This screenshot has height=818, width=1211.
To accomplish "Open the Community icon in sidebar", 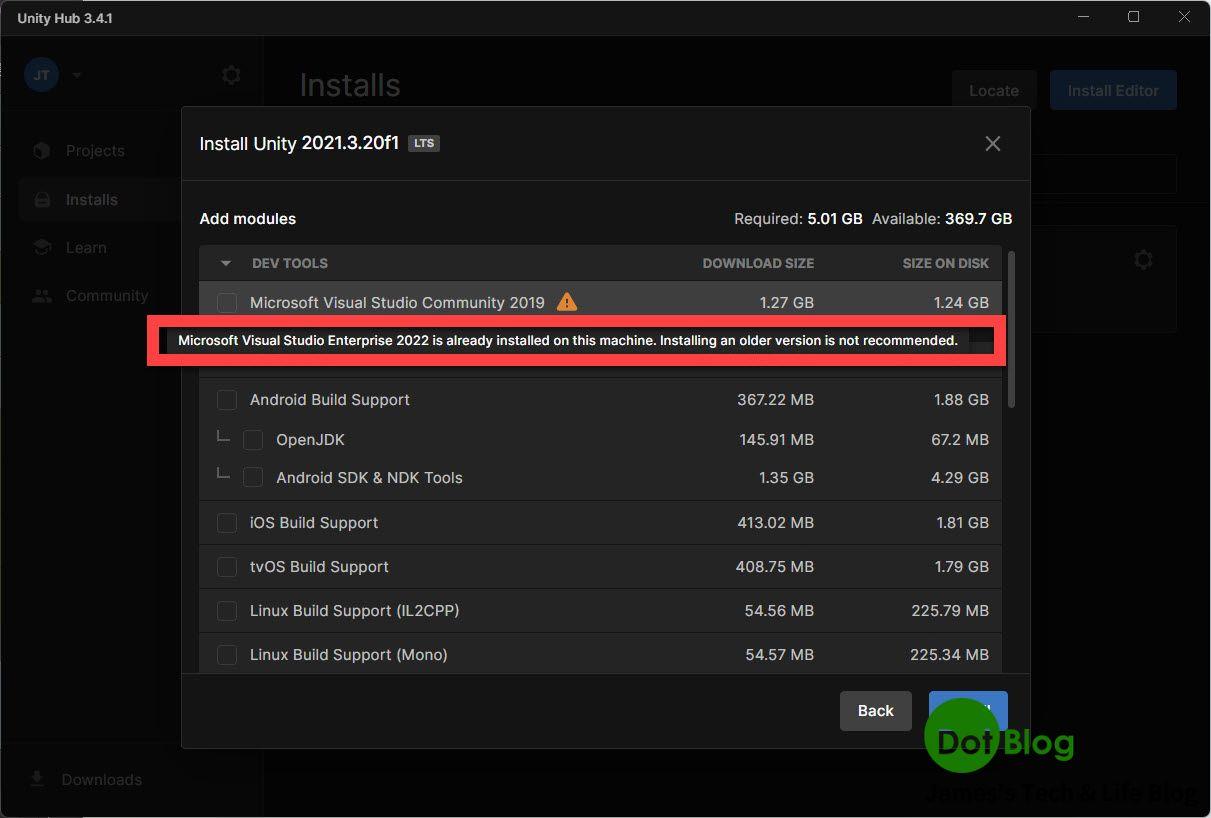I will (x=41, y=295).
